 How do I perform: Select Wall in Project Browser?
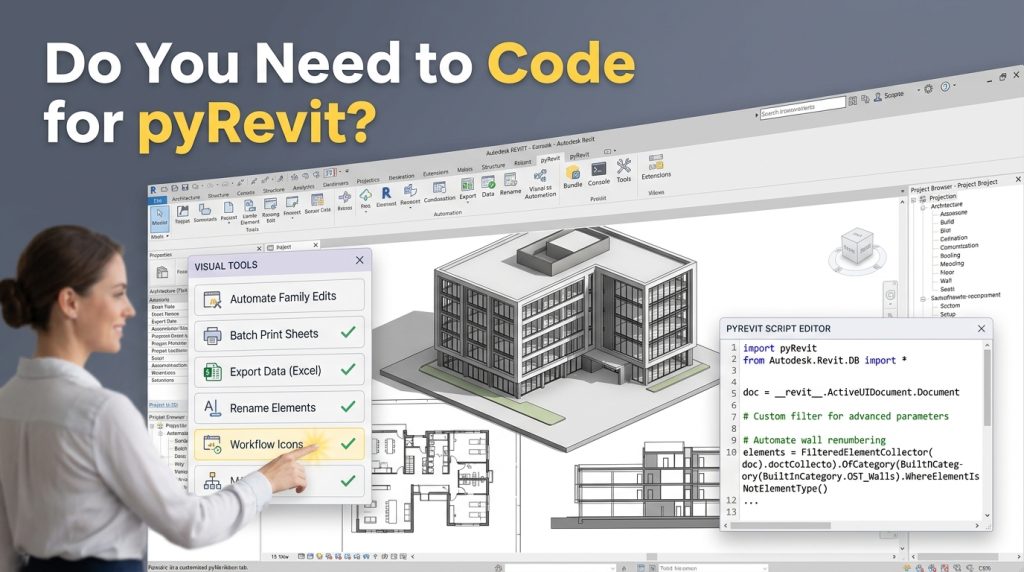(x=946, y=280)
